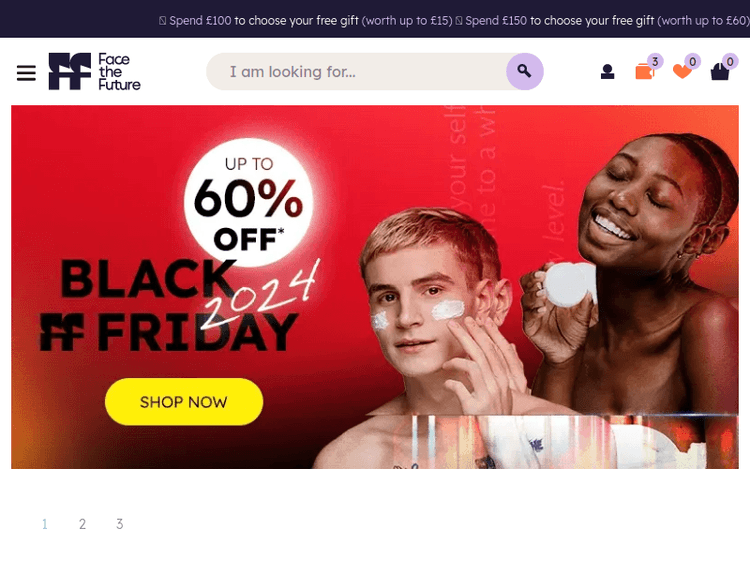
Task: Switch to banner slide 3
Action: click(120, 524)
